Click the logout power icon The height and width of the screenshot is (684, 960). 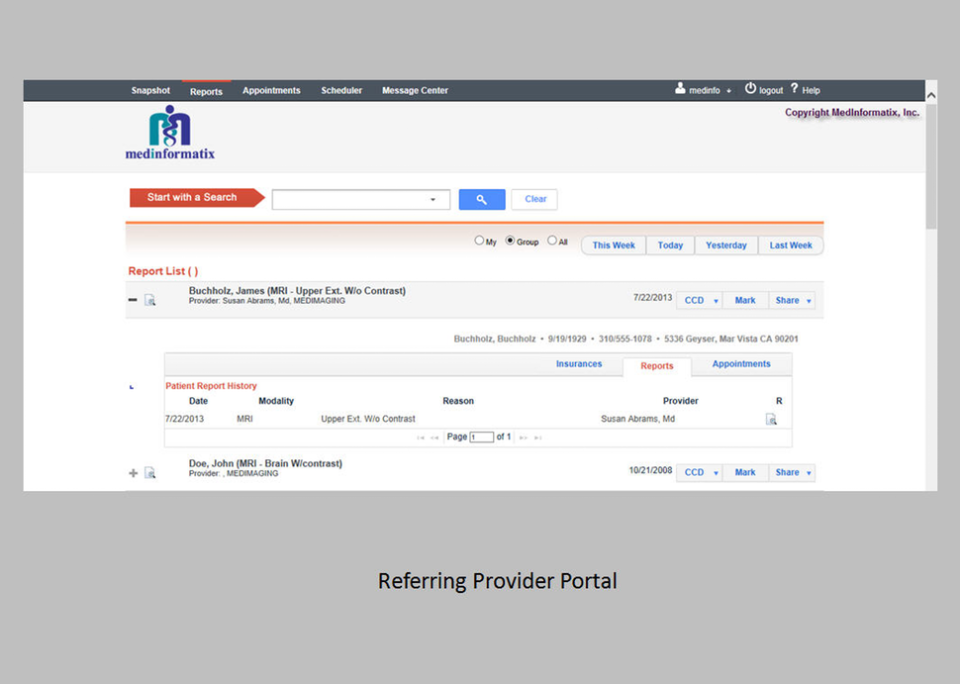pos(750,89)
